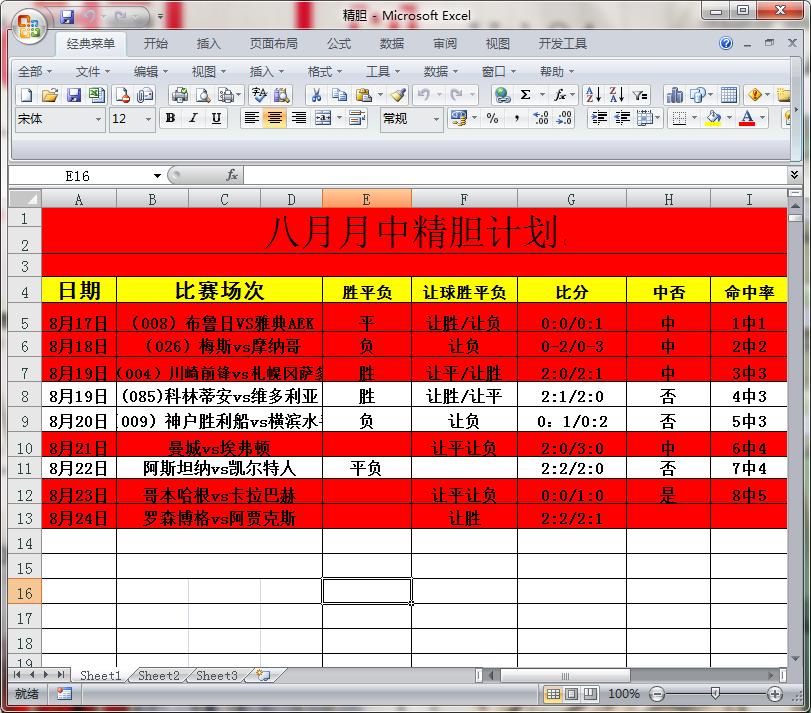Open the Insert Function fx icon
Screen dimensions: 811x713
(560, 96)
